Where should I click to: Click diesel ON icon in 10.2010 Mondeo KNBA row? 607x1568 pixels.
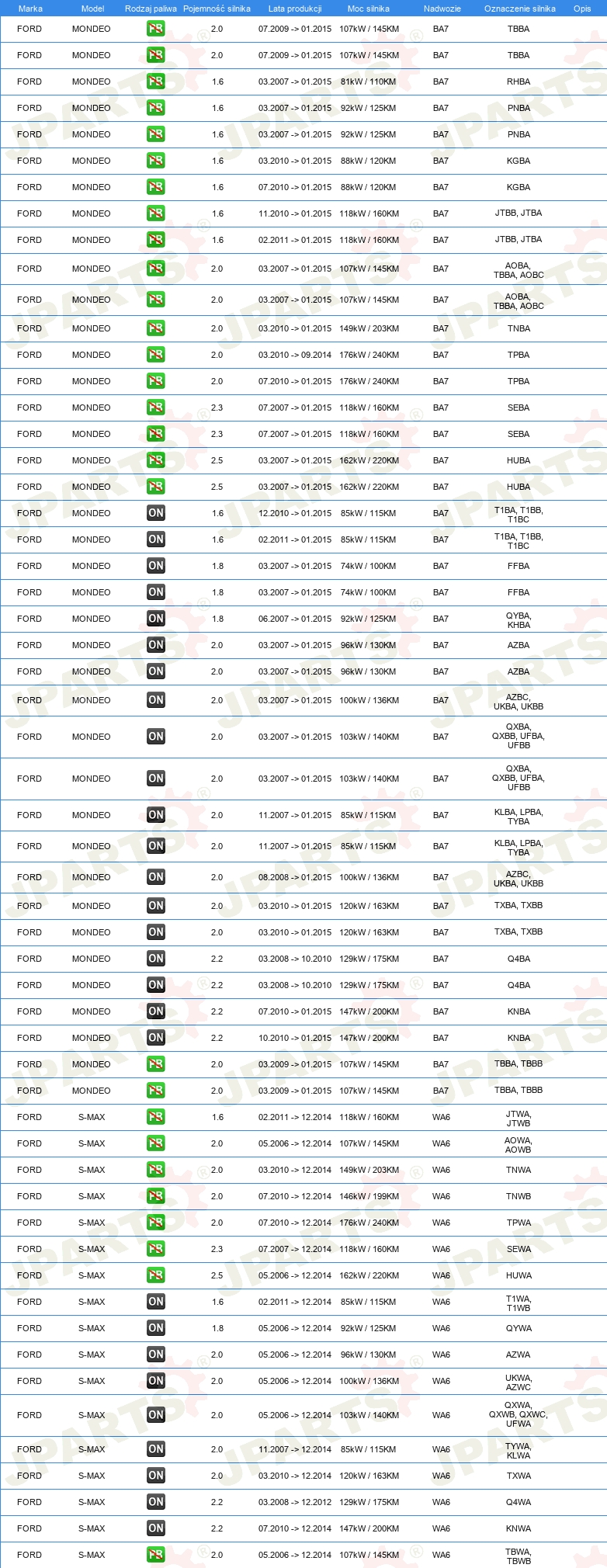[x=156, y=1038]
